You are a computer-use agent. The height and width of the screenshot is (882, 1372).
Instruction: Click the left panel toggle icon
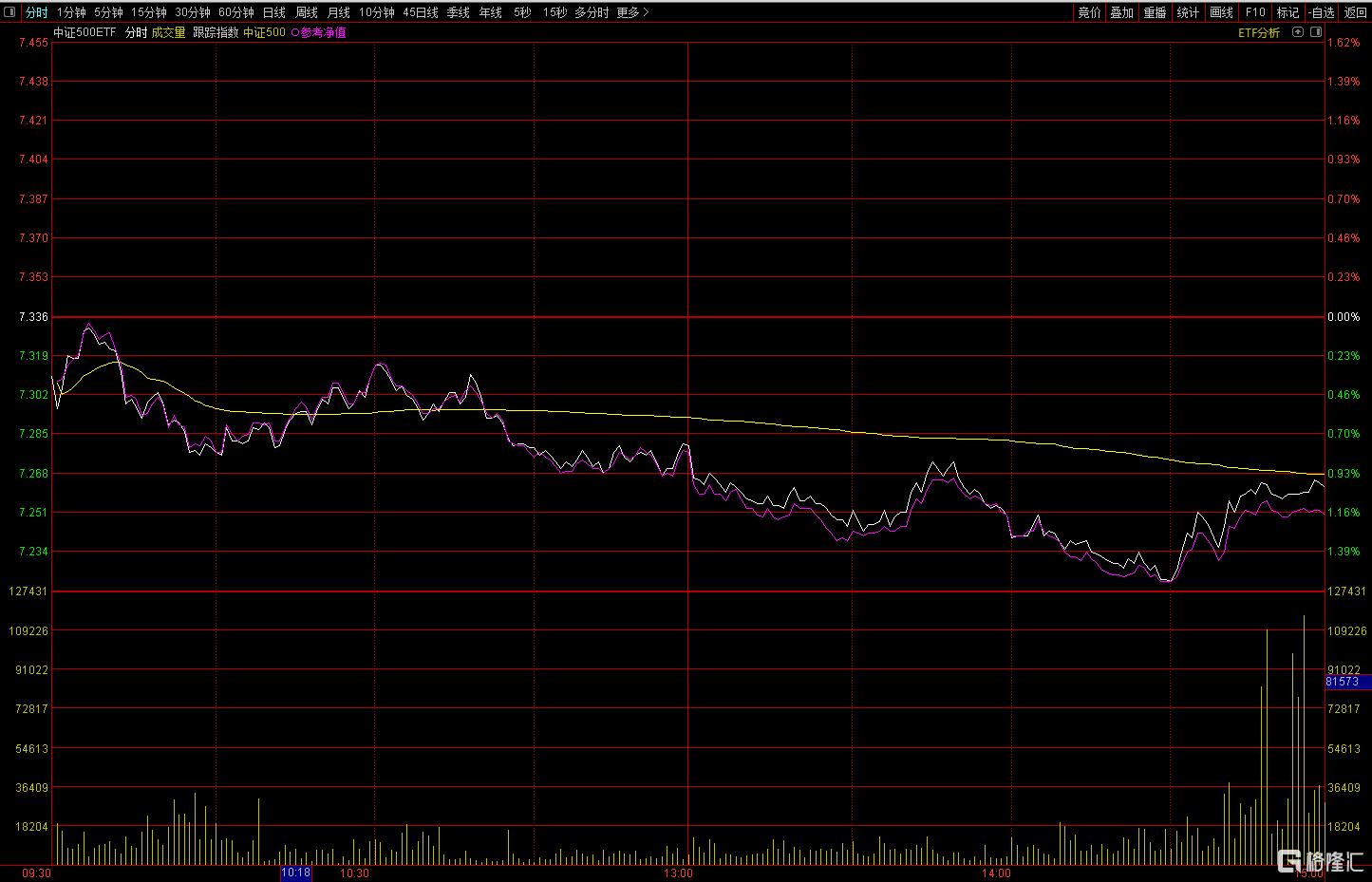tap(10, 12)
